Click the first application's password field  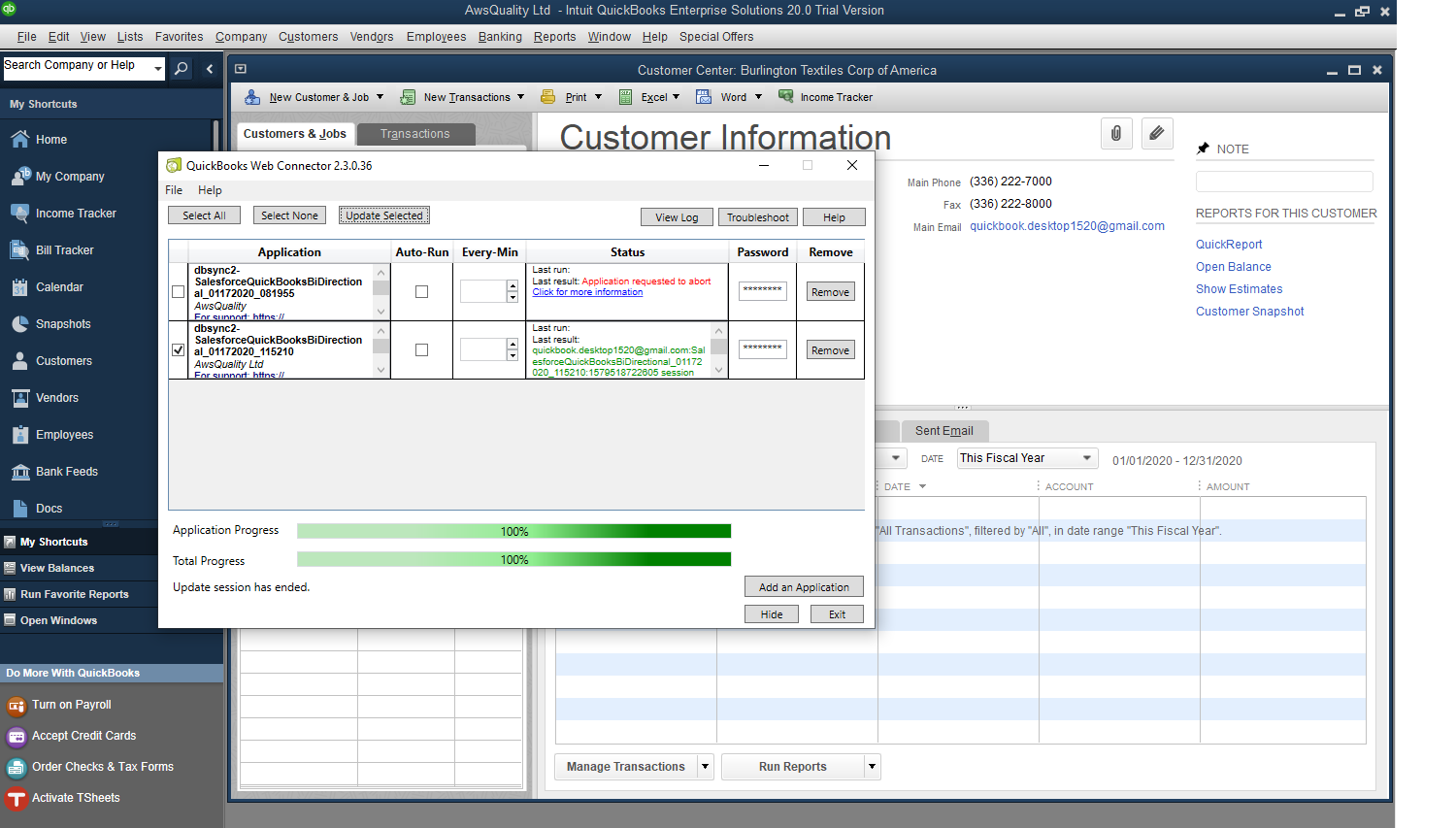763,291
